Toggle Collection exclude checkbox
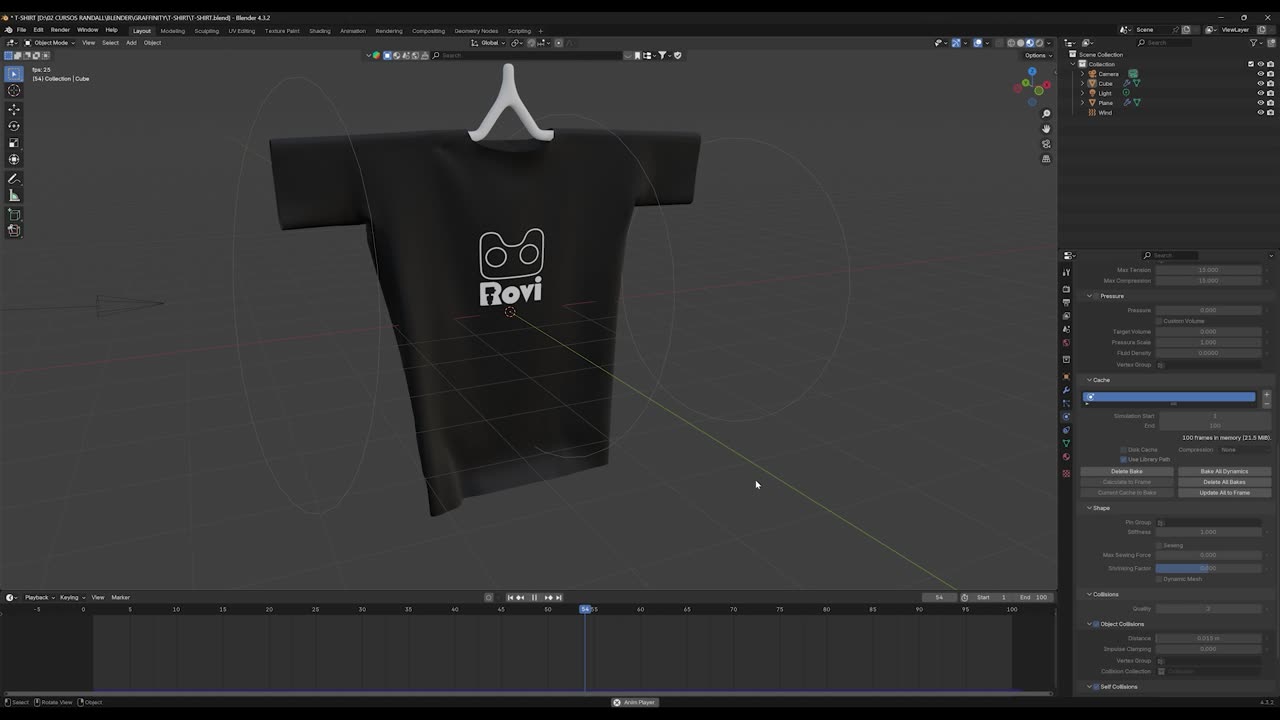 click(1250, 64)
